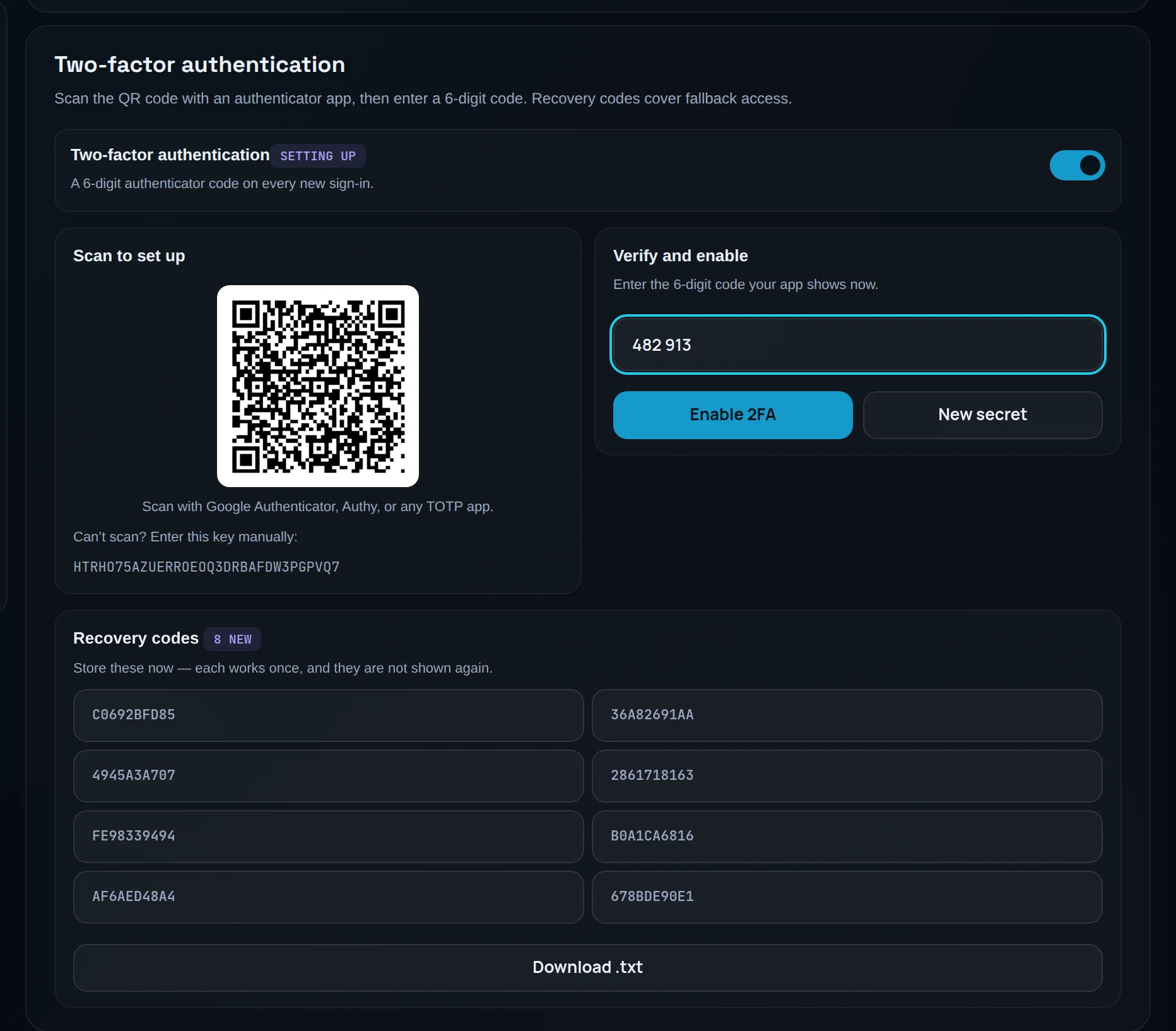This screenshot has height=1031, width=1176.
Task: Click 'Enter the 6-digit code your app shows now.'
Action: coord(745,285)
